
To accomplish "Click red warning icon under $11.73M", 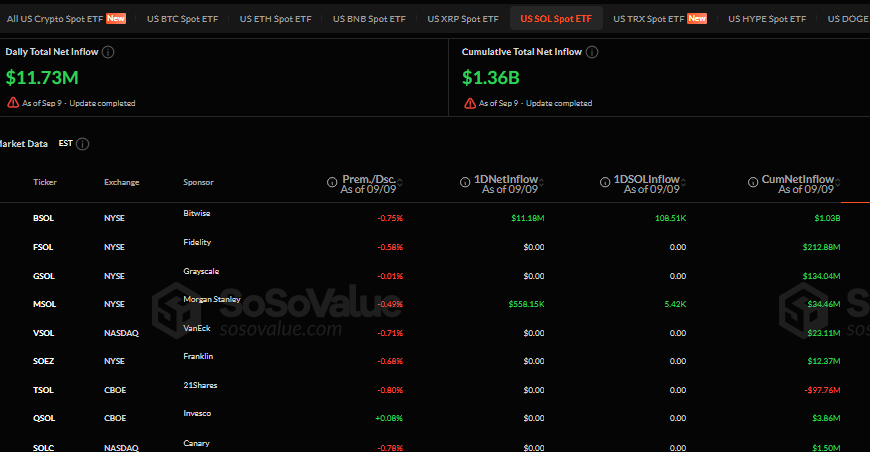I will (x=13, y=103).
